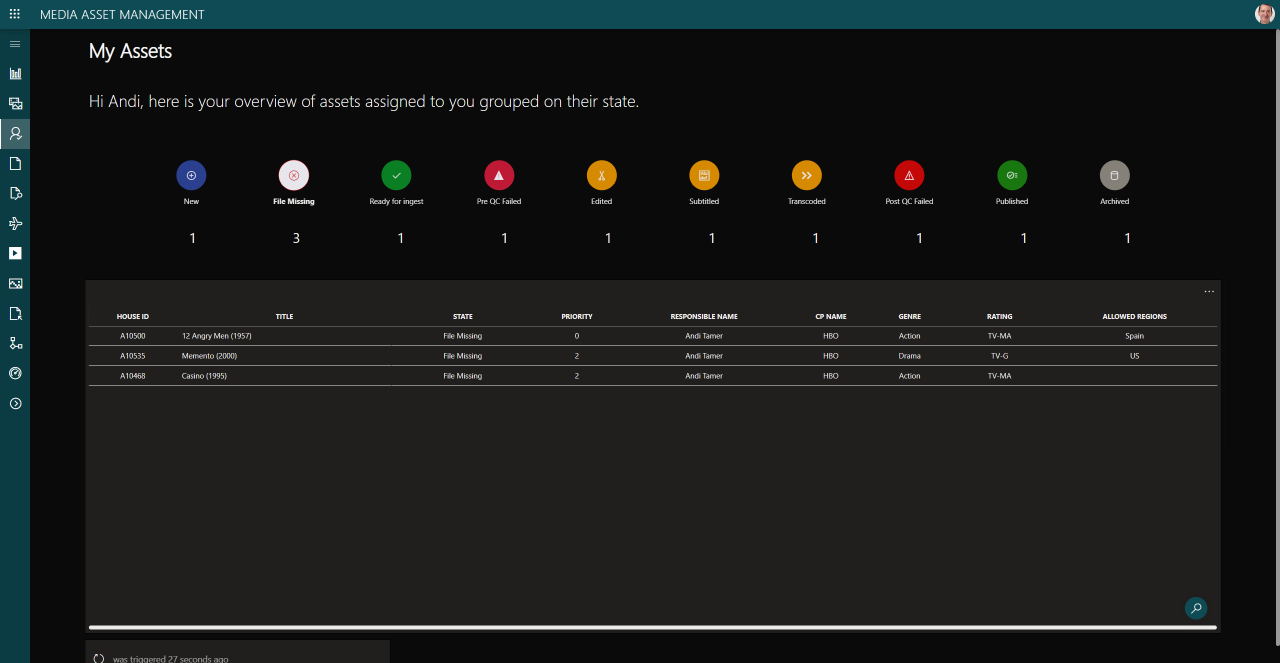This screenshot has width=1280, height=663.
Task: Open the user avatar account menu
Action: pyautogui.click(x=1263, y=14)
